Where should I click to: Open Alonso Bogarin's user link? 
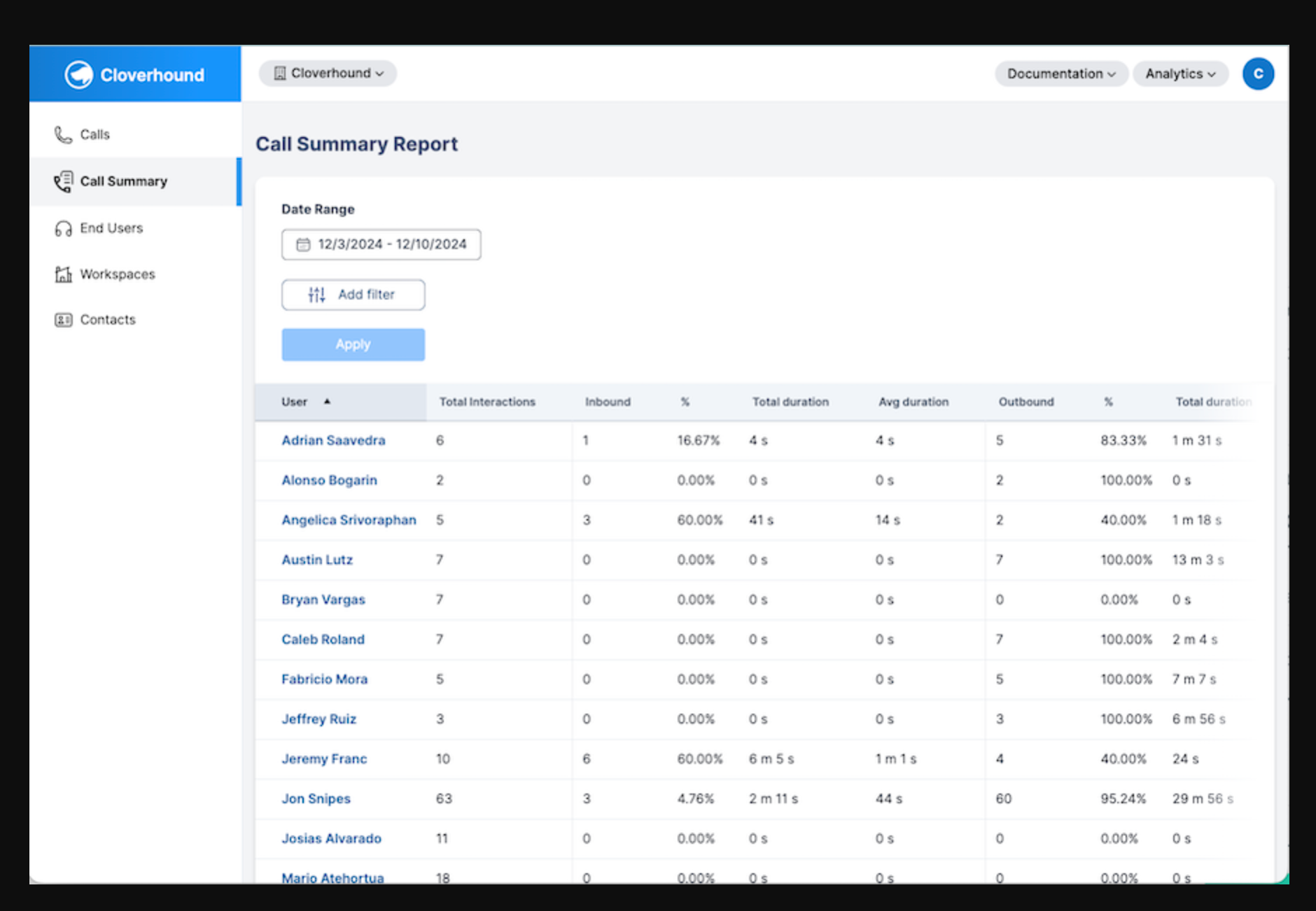pos(329,480)
